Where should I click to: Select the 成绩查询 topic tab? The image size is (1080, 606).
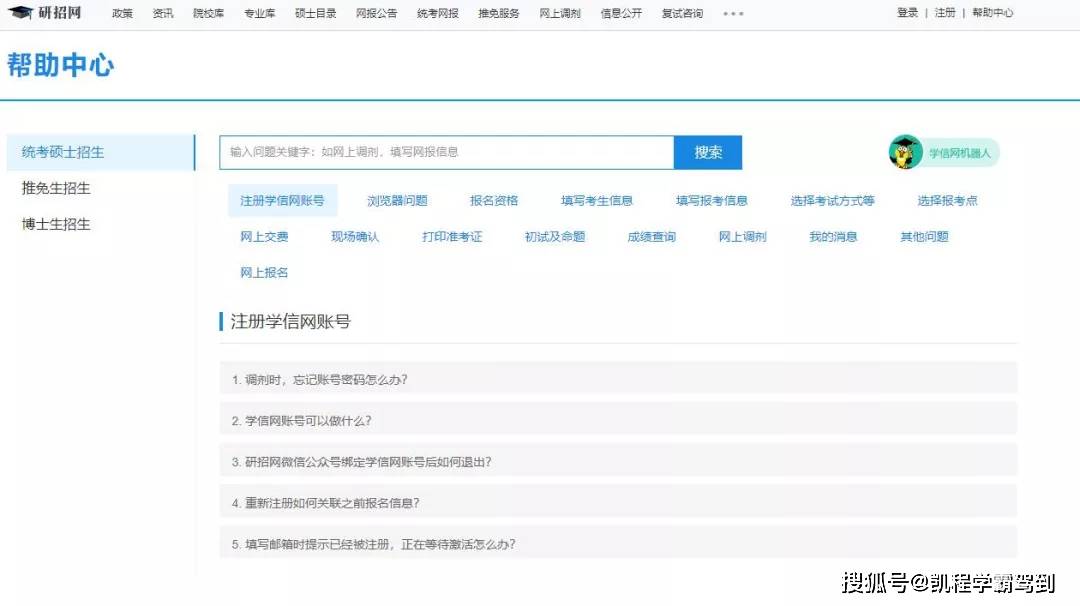[x=651, y=237]
